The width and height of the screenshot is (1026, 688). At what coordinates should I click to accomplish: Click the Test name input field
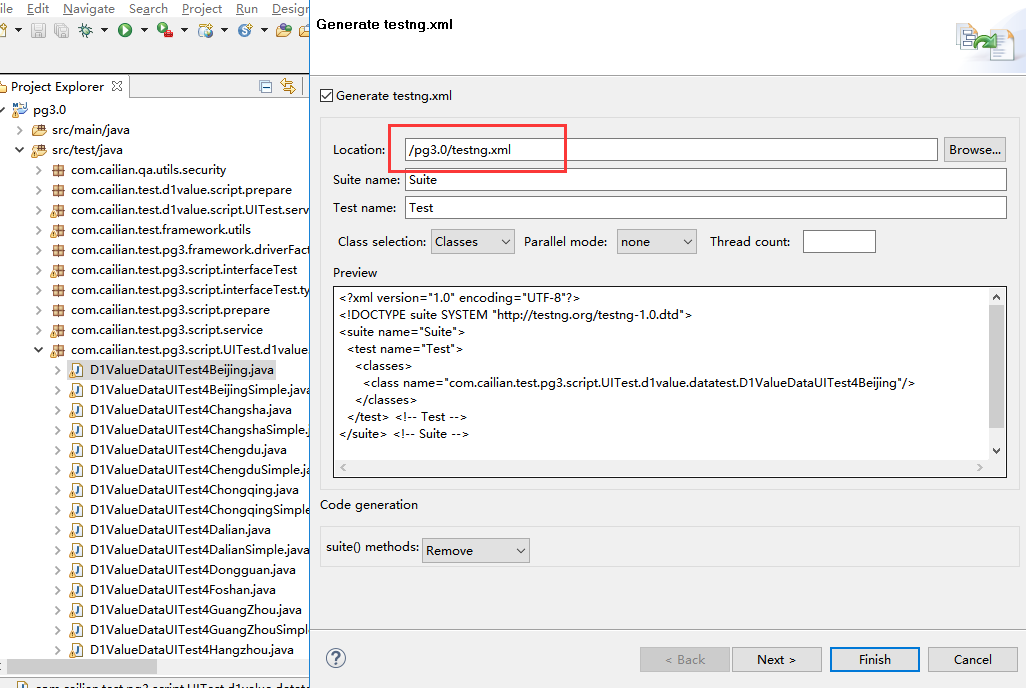coord(705,208)
